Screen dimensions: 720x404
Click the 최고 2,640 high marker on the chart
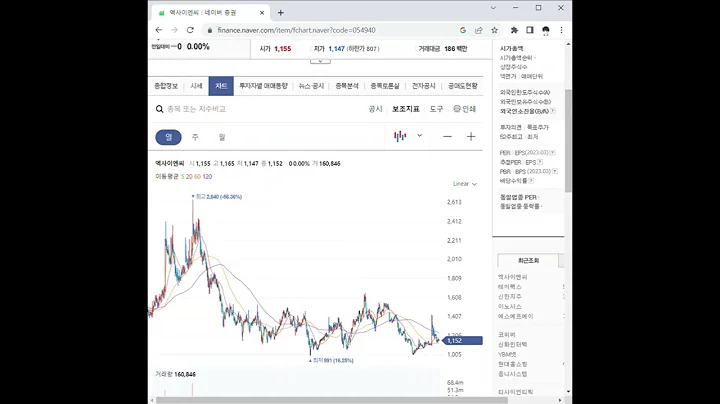(217, 196)
